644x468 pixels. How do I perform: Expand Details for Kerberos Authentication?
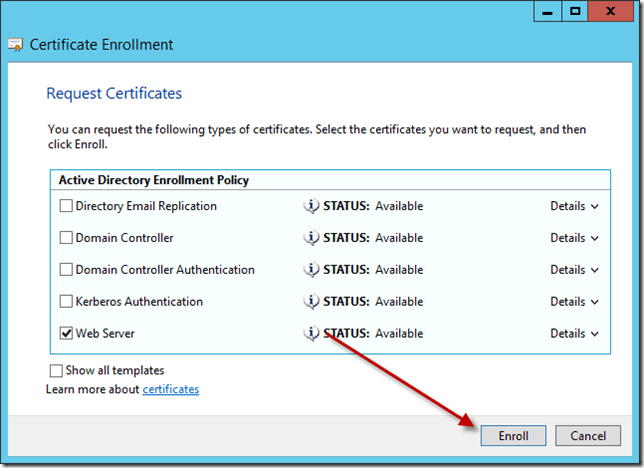click(574, 302)
